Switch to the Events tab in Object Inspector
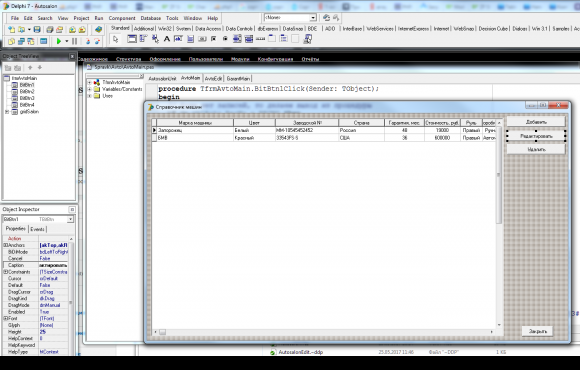Viewport: 580px width, 370px height. tap(37, 229)
